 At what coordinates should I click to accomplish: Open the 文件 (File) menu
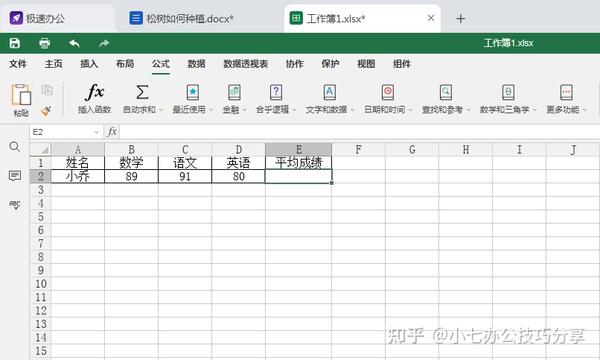[x=18, y=64]
